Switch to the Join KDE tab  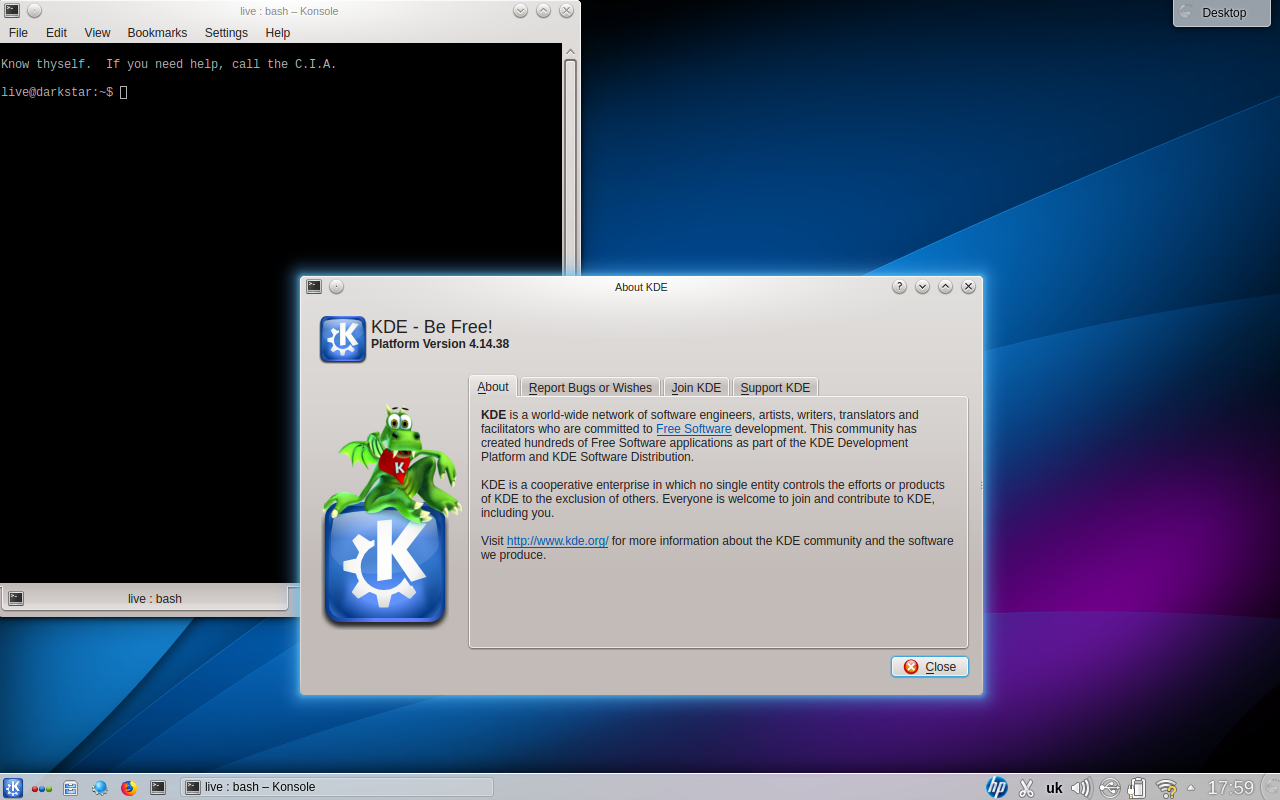tap(696, 387)
